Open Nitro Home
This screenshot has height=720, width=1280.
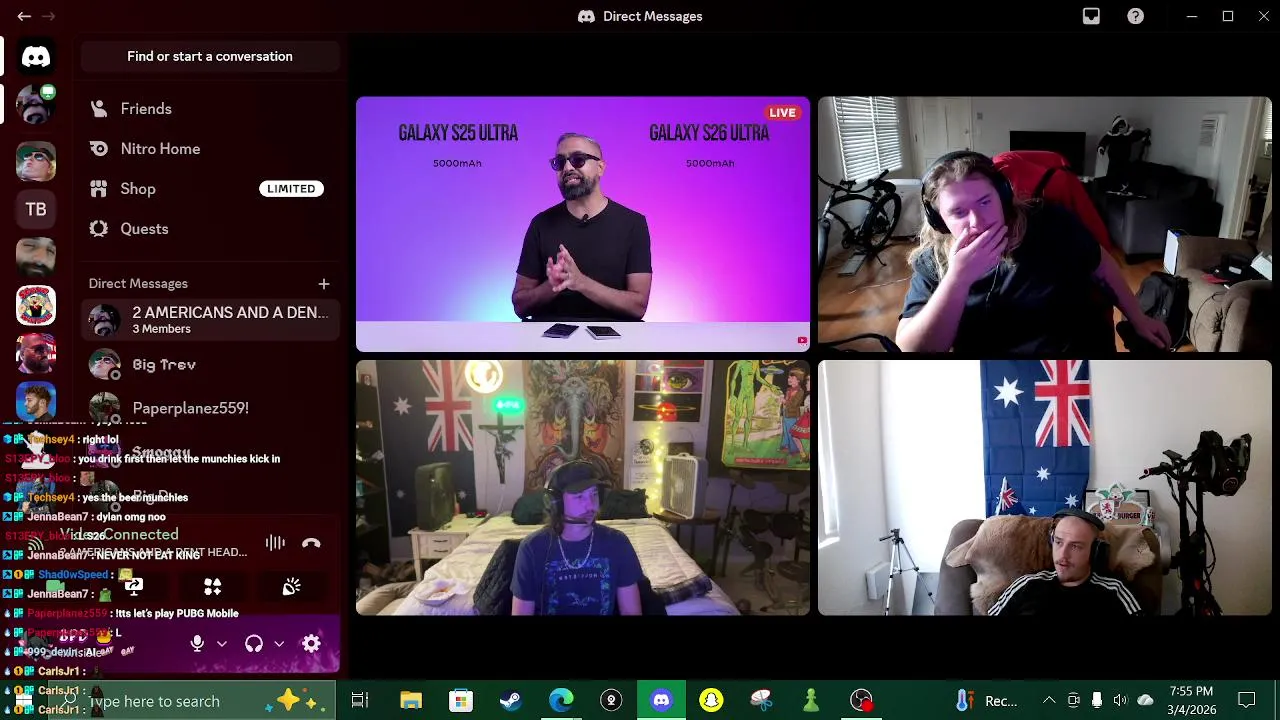click(x=210, y=149)
